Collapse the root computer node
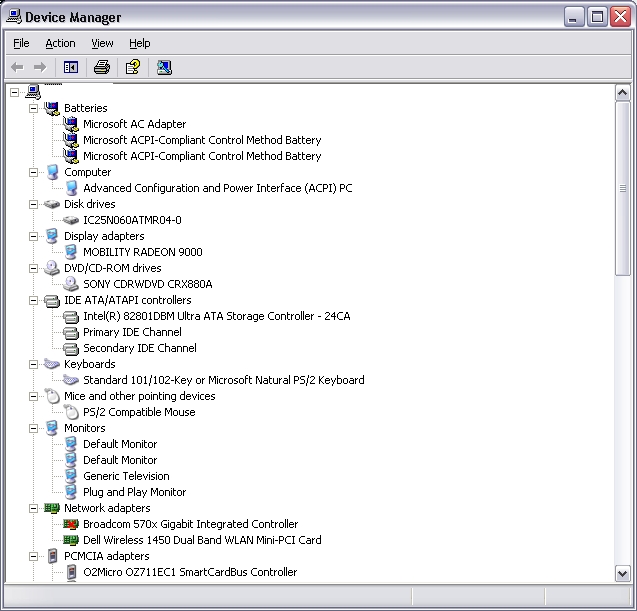Viewport: 637px width, 611px height. pyautogui.click(x=14, y=92)
